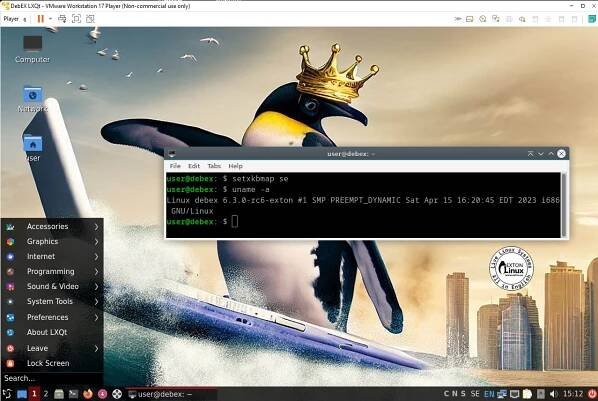Click the CD/DVD device icon in VMware toolbar

click(483, 19)
